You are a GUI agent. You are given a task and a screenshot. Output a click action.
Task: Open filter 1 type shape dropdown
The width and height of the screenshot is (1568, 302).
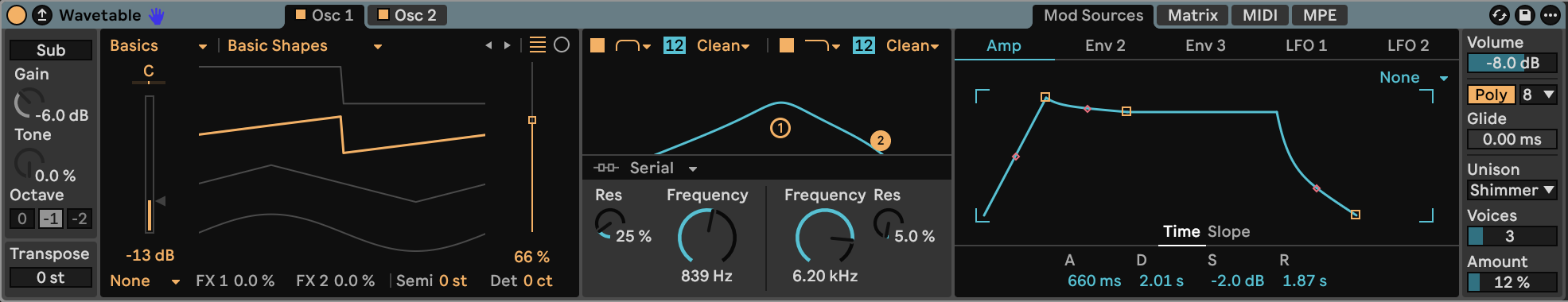[632, 46]
